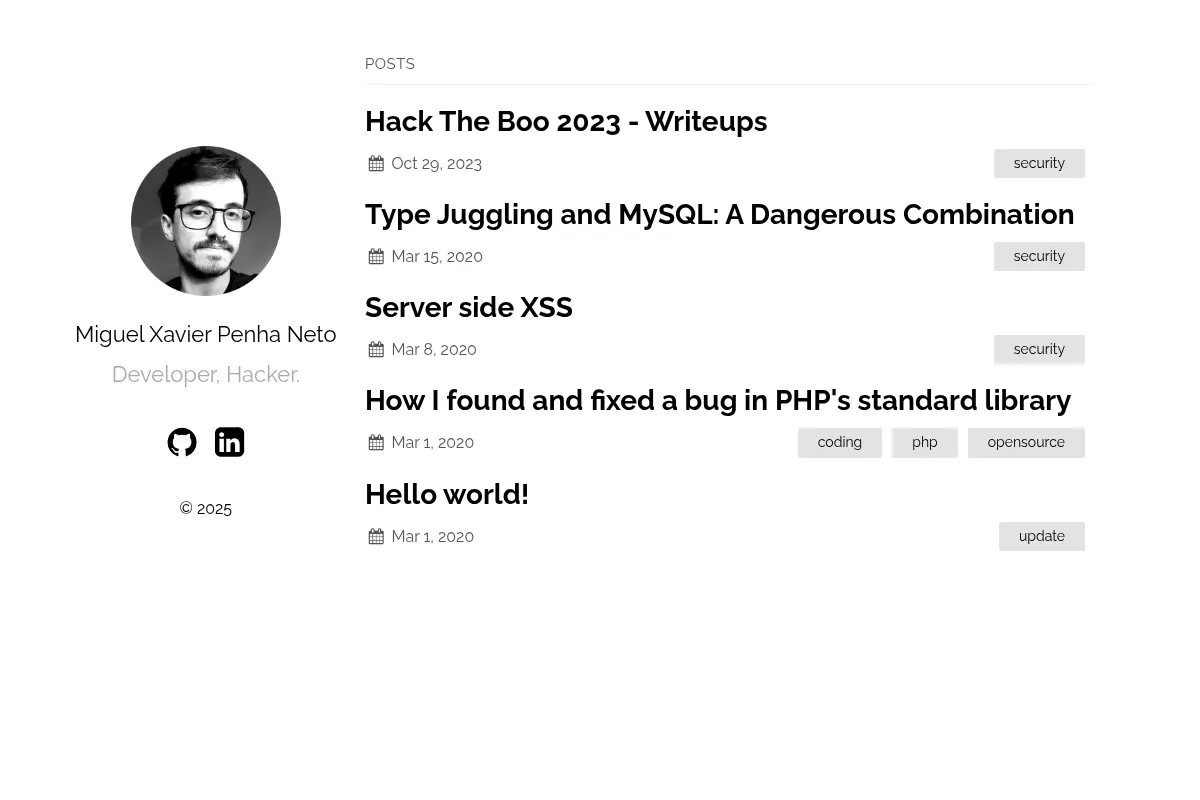Filter by the opensource tag
The image size is (1200, 800).
click(x=1026, y=442)
